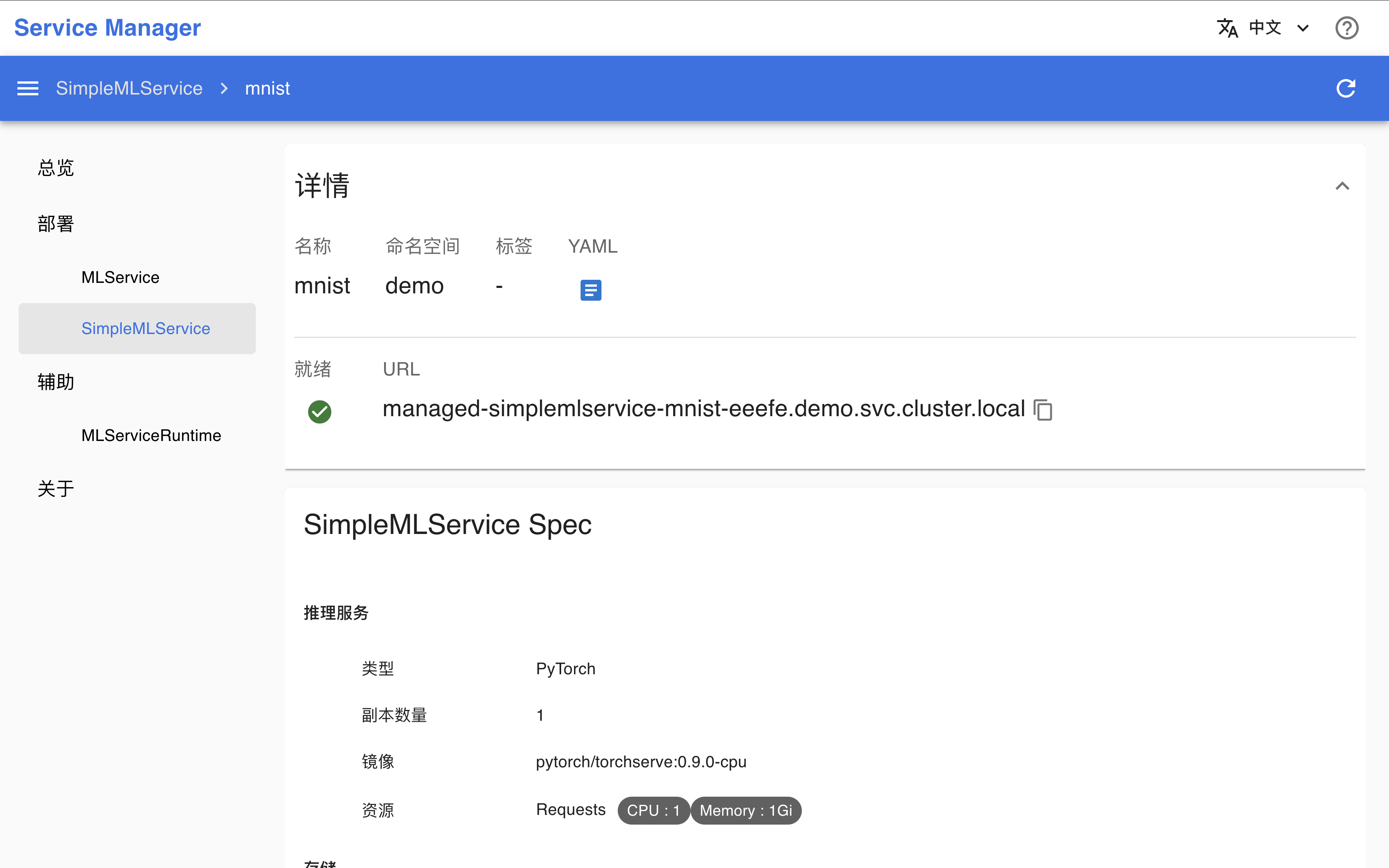Select 辅助 sidebar section
The image size is (1389, 868).
[x=56, y=382]
